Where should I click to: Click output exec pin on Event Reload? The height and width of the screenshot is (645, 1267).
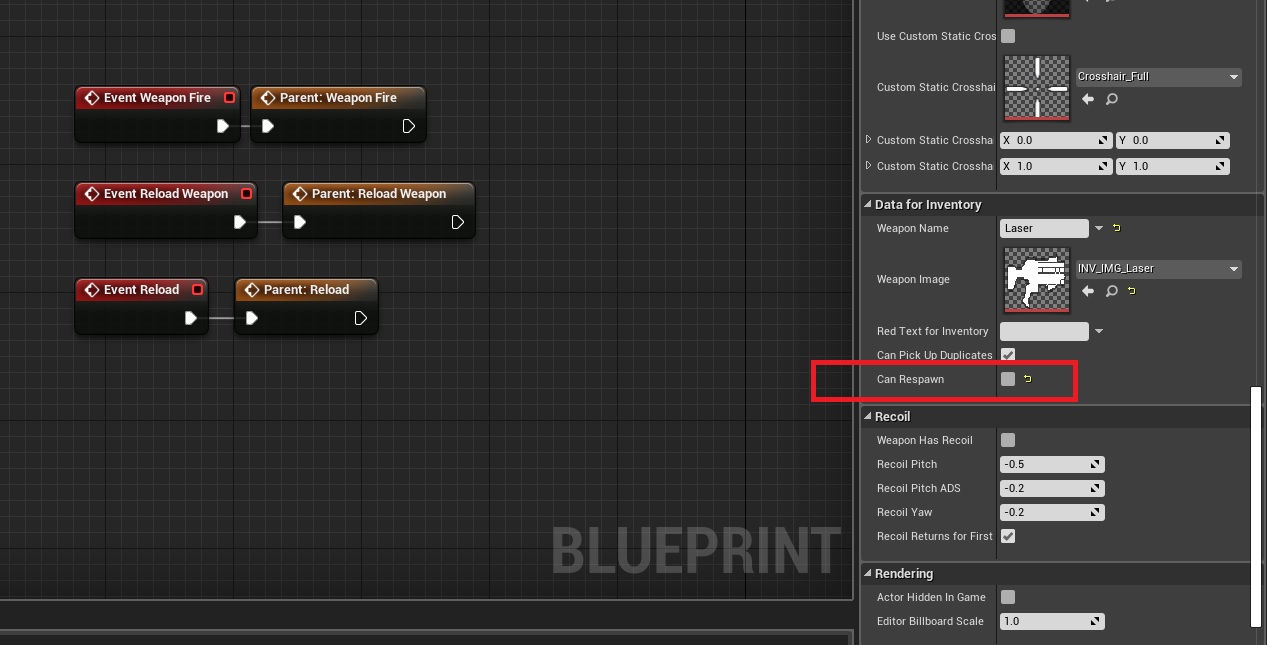pyautogui.click(x=191, y=318)
